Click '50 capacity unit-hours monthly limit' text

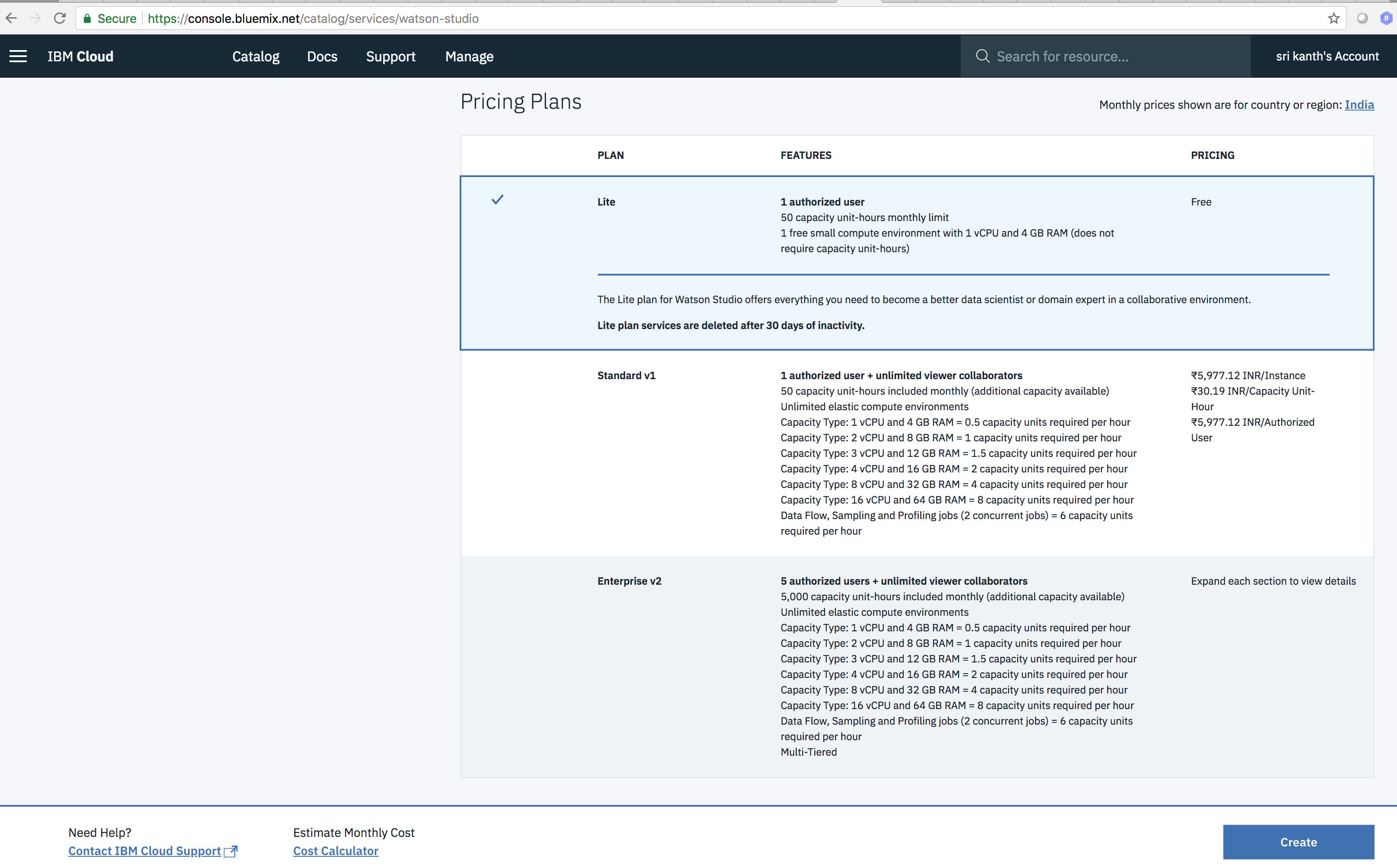click(x=864, y=218)
